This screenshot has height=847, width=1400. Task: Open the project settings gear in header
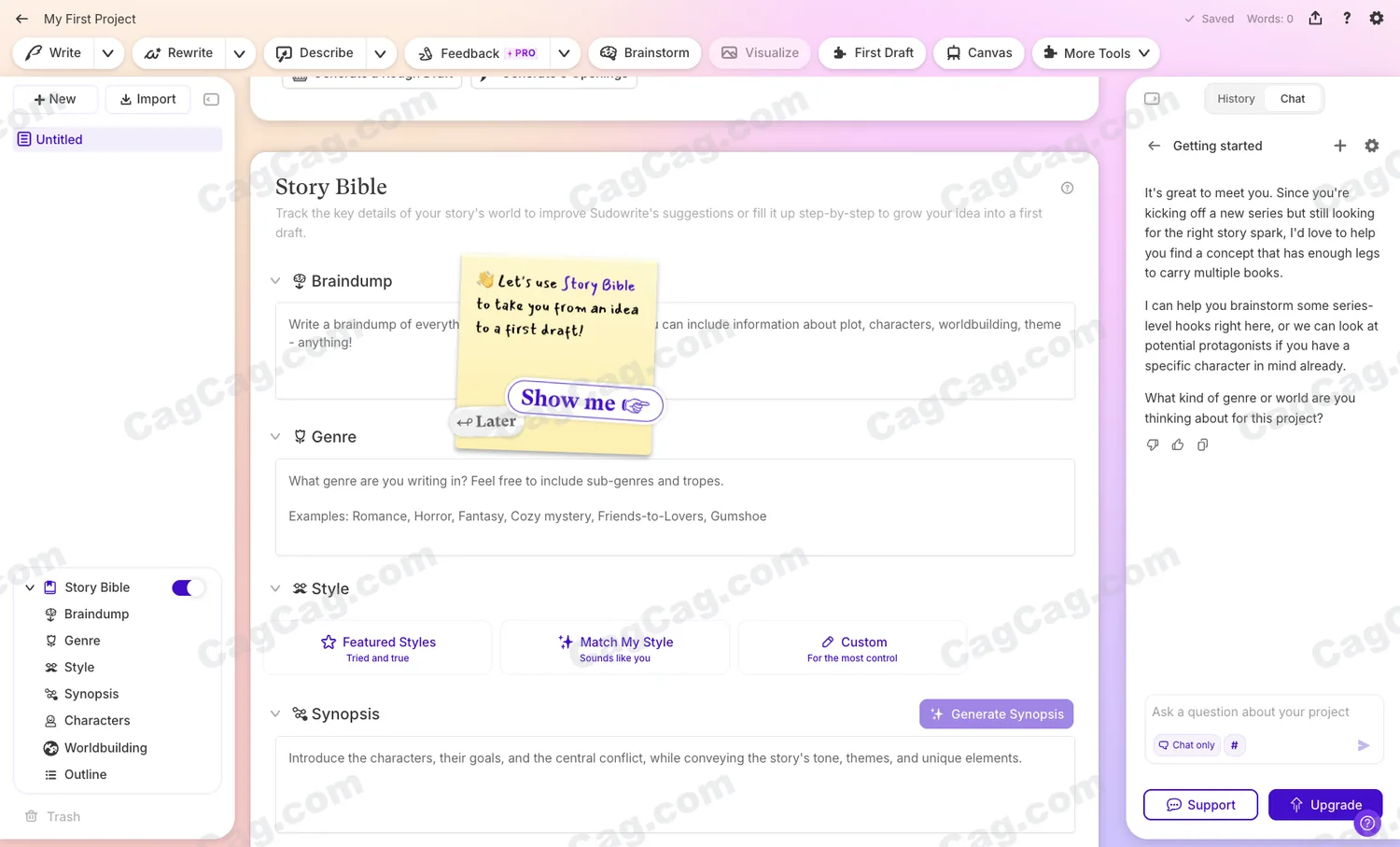tap(1377, 19)
